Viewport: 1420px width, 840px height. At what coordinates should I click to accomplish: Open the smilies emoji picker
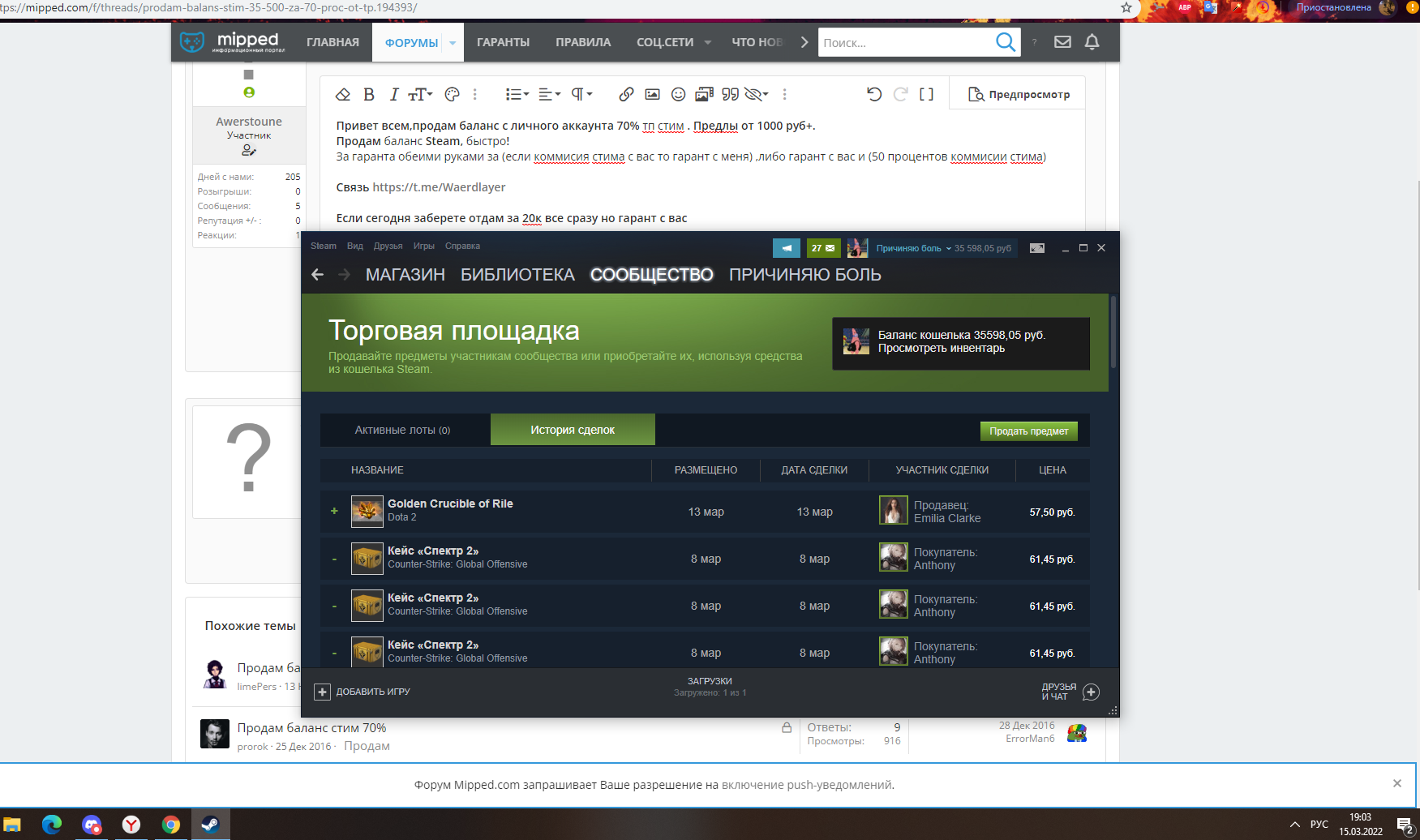click(x=679, y=95)
